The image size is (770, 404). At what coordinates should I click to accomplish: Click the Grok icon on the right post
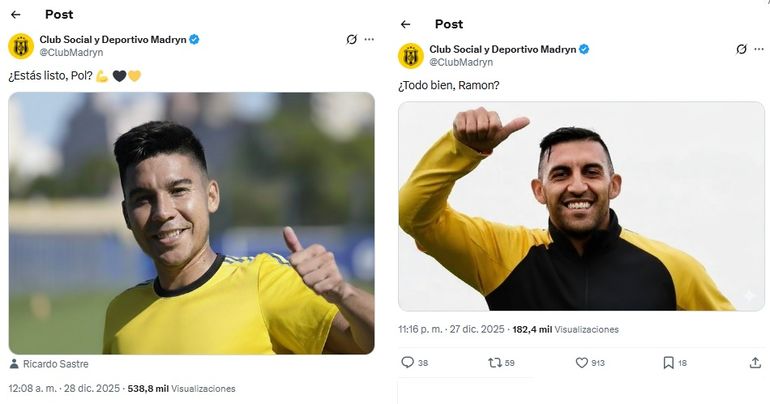pyautogui.click(x=741, y=49)
